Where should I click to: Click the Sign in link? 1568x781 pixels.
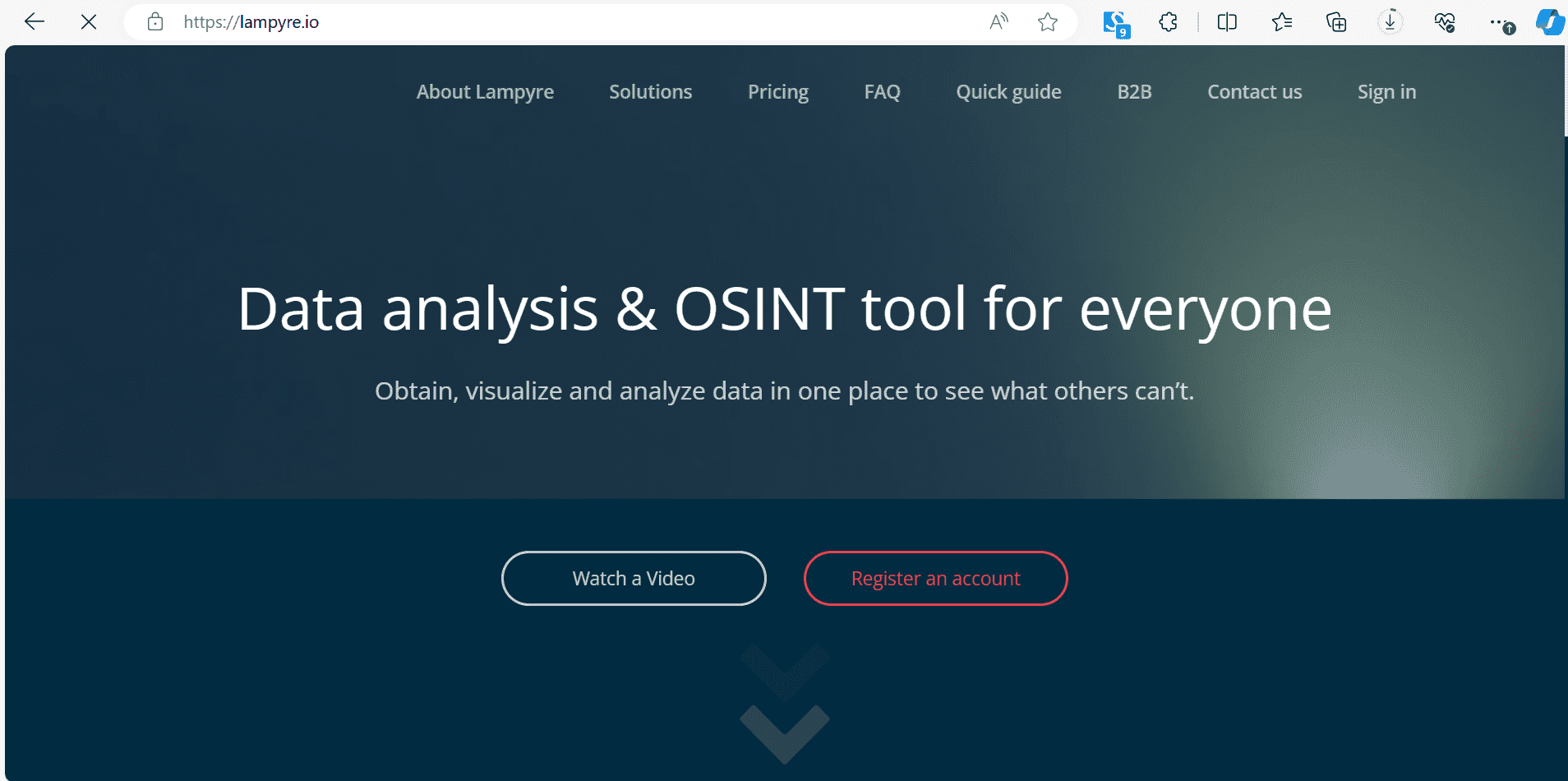click(1387, 92)
